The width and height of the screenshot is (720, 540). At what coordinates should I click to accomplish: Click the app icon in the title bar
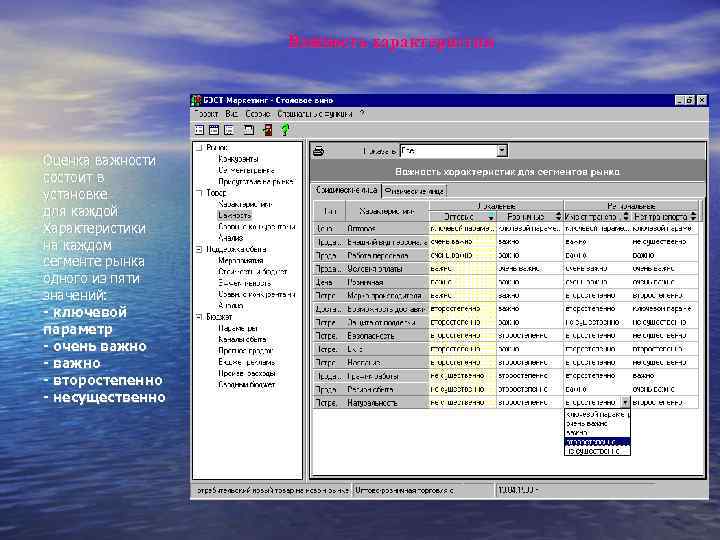pyautogui.click(x=198, y=100)
